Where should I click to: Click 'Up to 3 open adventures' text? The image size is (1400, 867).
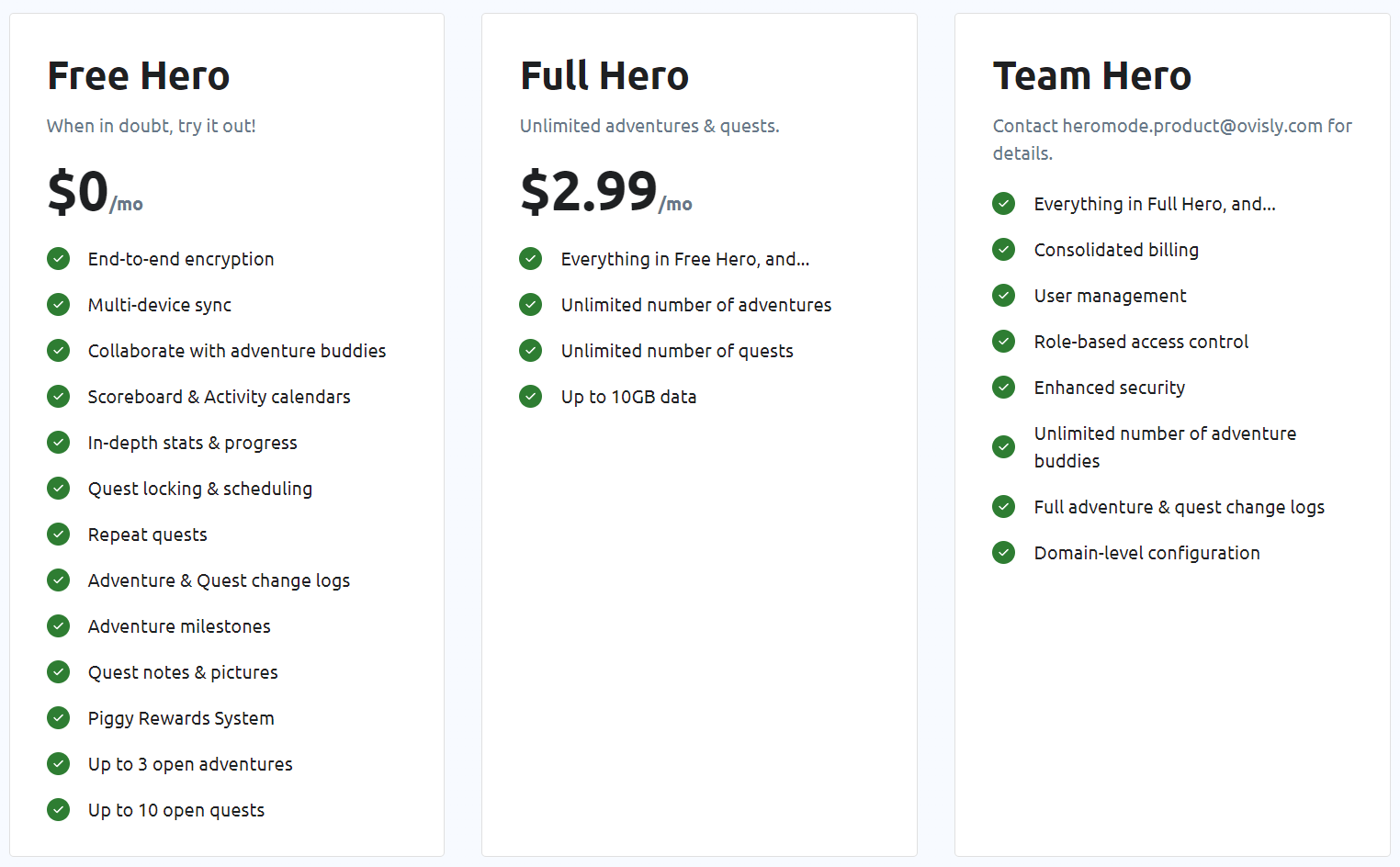(190, 764)
